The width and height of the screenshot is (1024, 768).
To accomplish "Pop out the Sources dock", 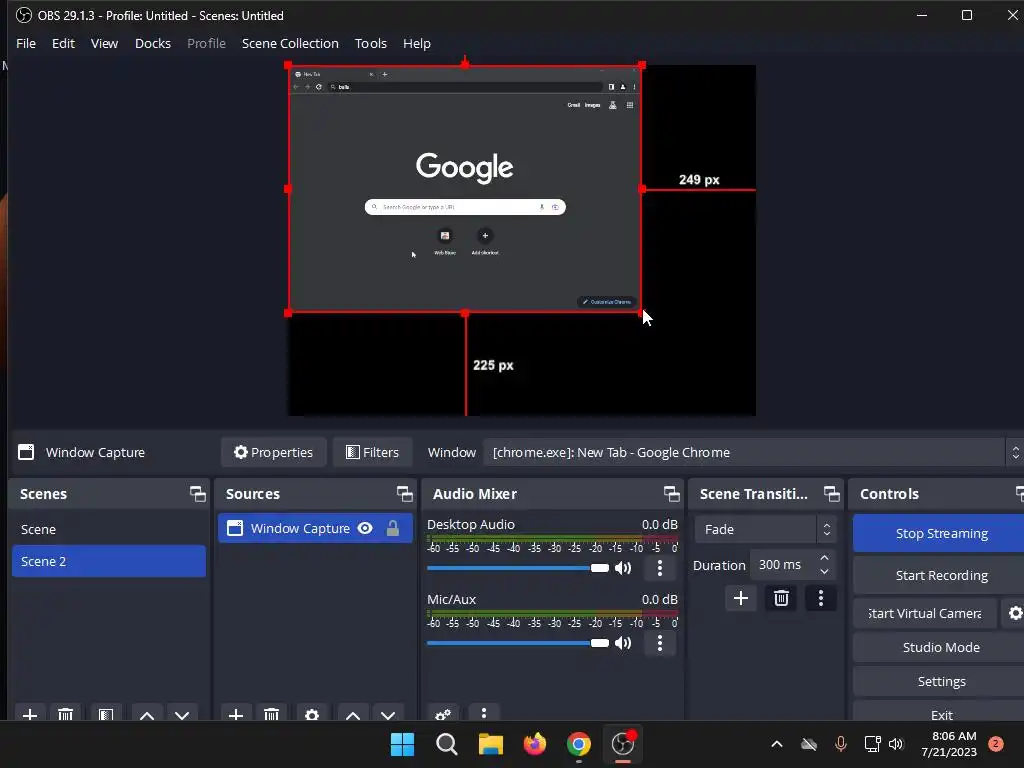I will coord(404,494).
